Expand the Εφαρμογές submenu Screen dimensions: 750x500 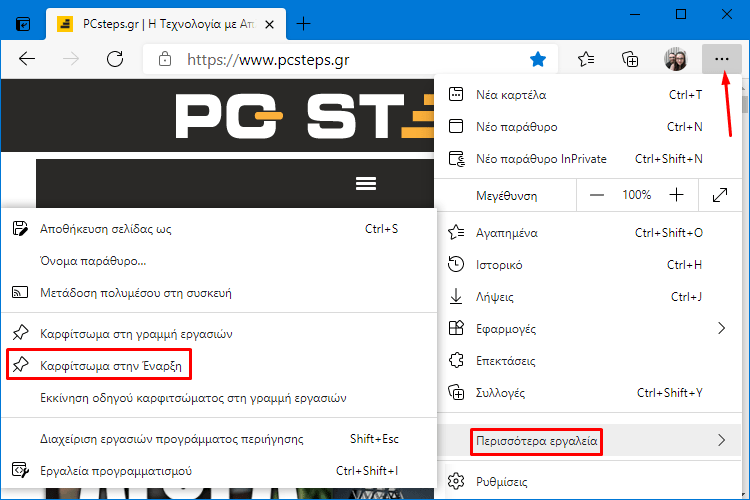tap(587, 329)
